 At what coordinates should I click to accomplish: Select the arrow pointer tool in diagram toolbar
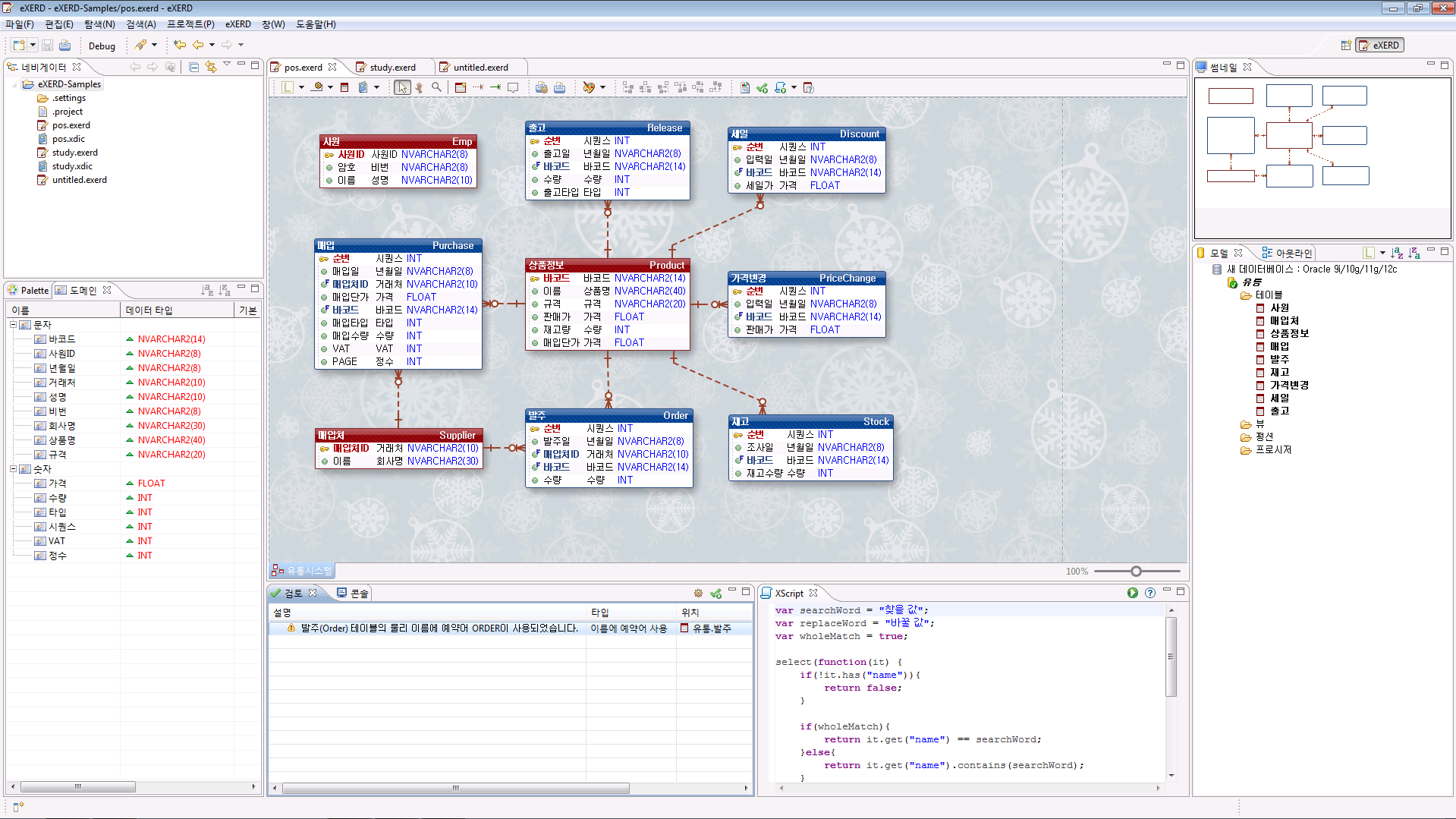(x=402, y=88)
